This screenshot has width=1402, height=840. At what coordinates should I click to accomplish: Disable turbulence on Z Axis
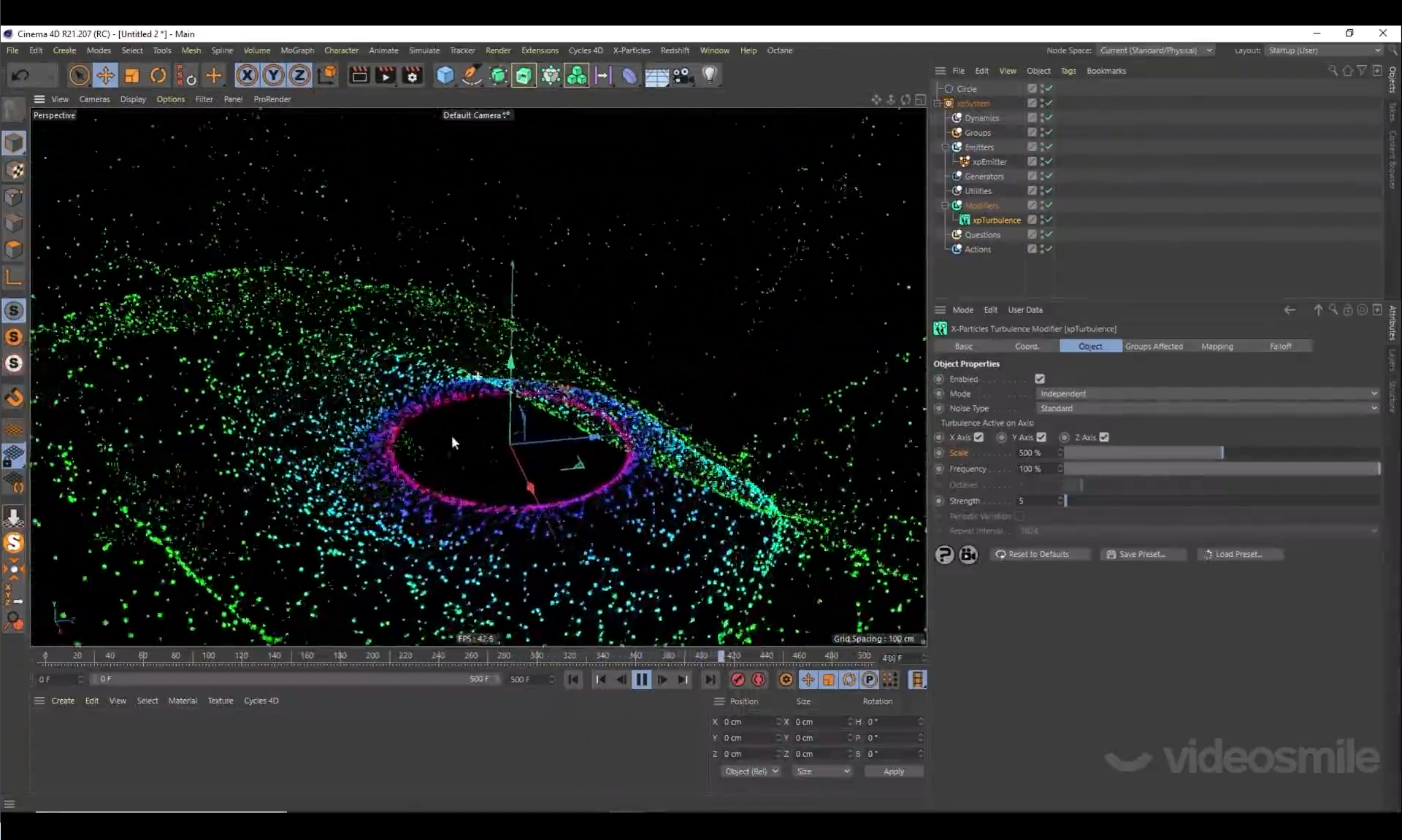click(x=1104, y=437)
